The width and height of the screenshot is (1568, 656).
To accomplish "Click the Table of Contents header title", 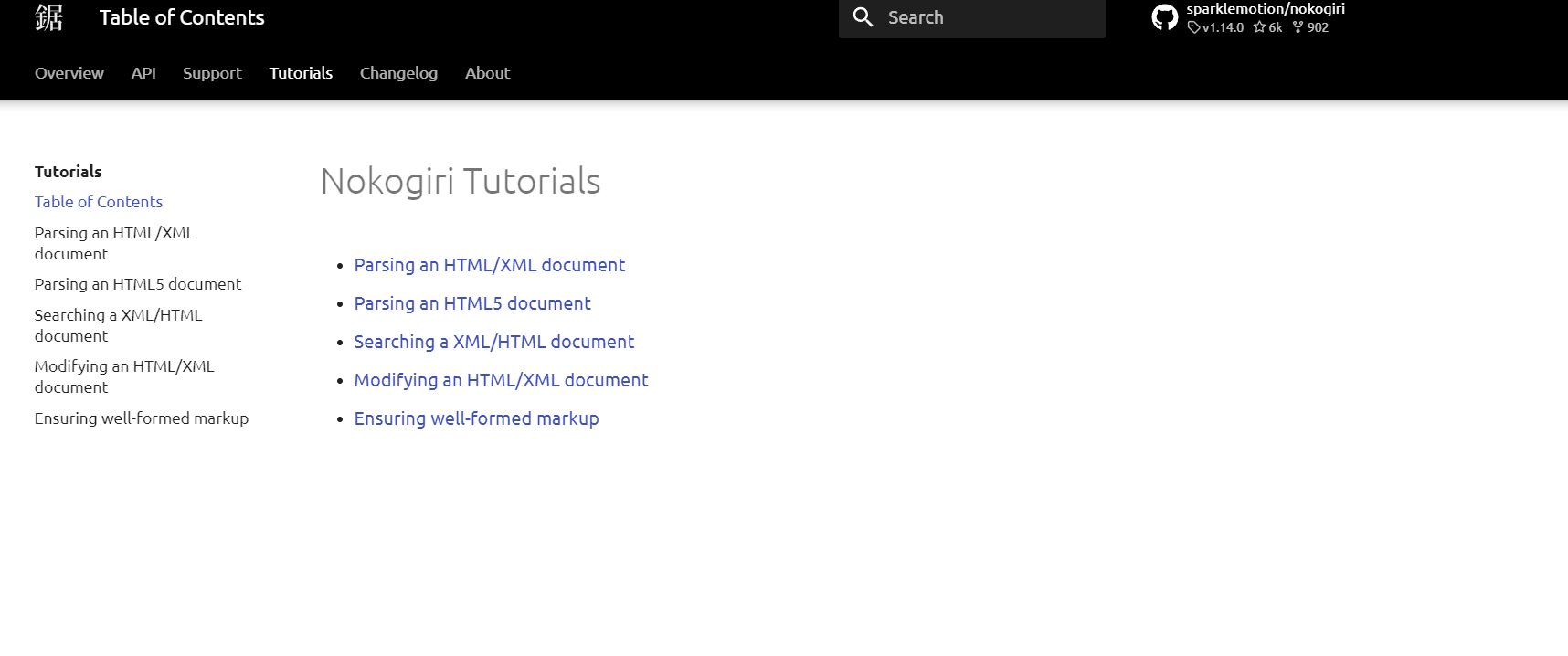I will 182,17.
